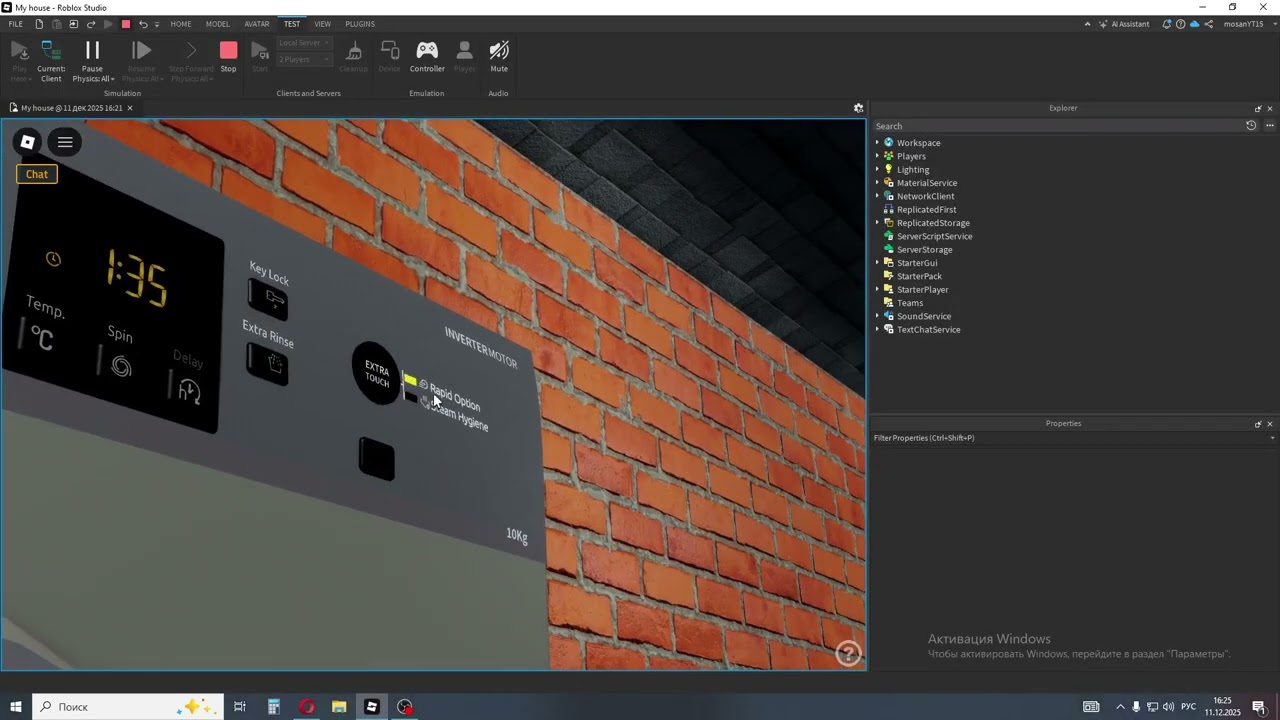Open the viewport settings gear icon
The image size is (1280, 720).
858,108
